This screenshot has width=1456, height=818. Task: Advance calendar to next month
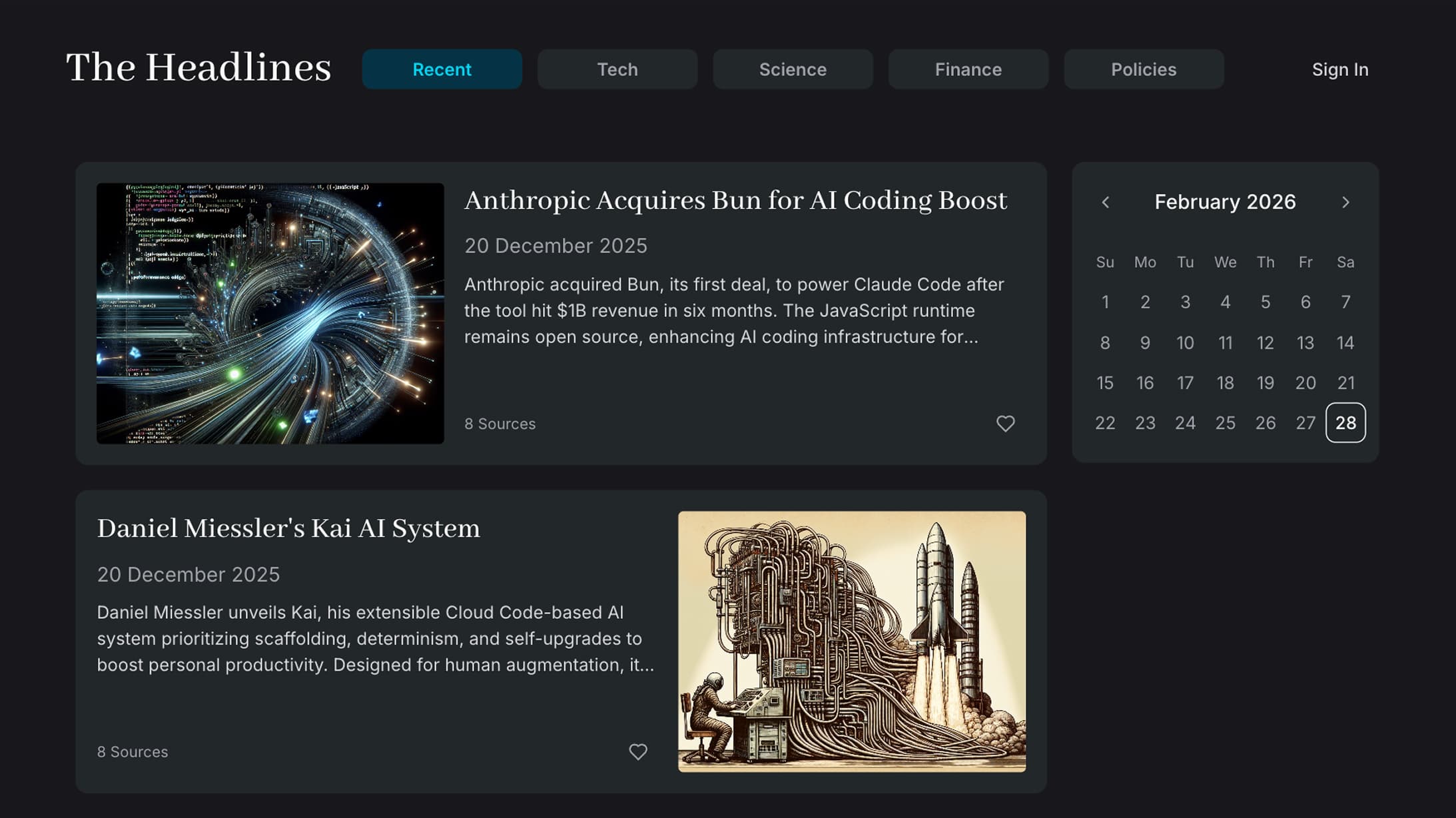pos(1345,203)
